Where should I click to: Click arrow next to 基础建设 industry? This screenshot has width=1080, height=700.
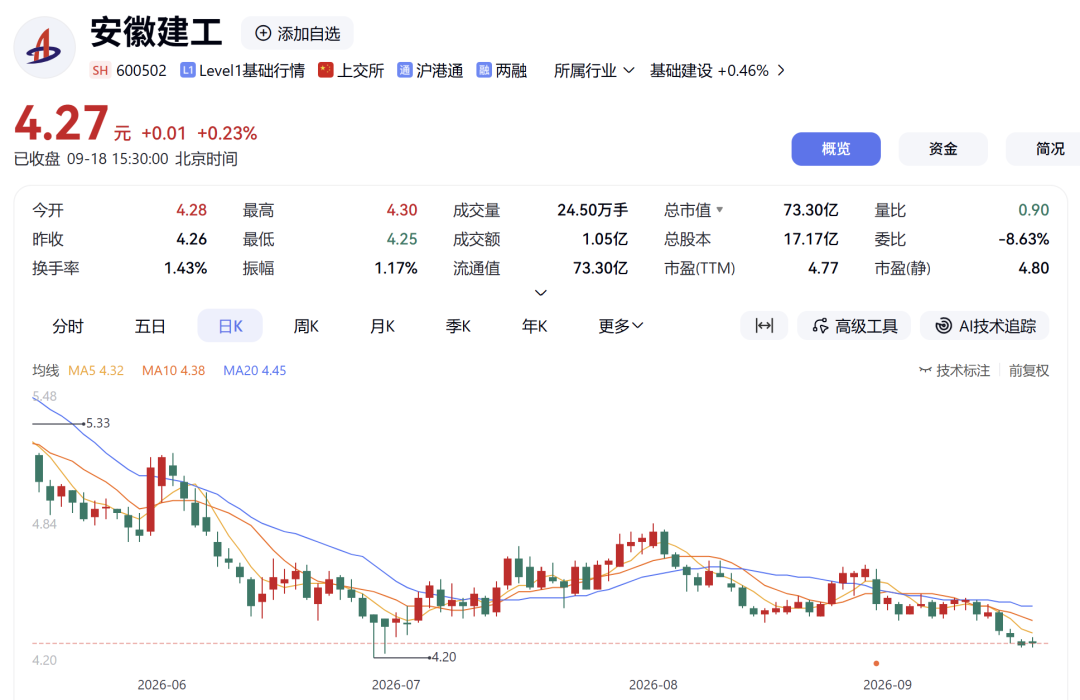click(x=780, y=70)
